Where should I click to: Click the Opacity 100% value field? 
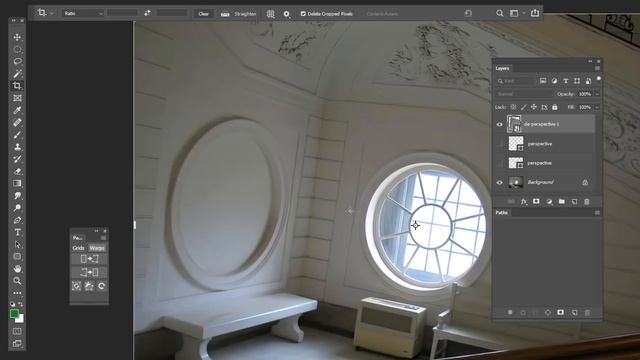[x=585, y=94]
